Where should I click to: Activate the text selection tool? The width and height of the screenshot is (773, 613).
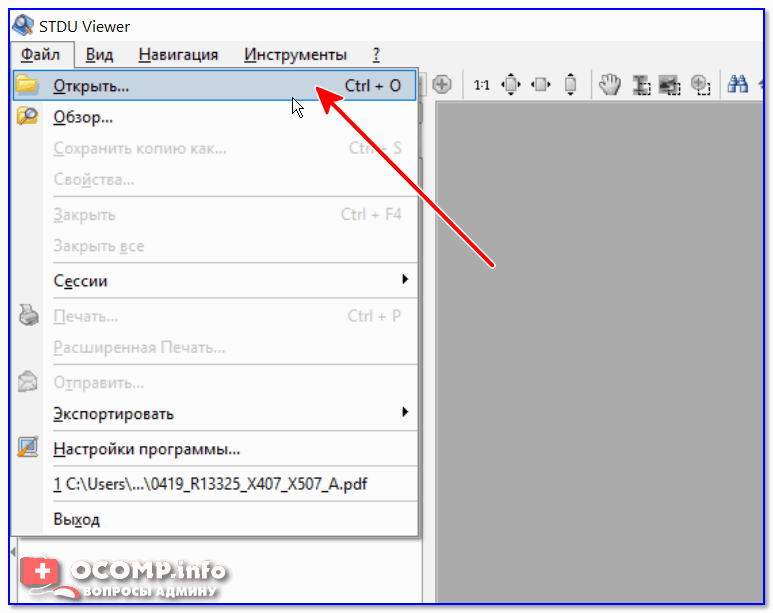coord(641,85)
